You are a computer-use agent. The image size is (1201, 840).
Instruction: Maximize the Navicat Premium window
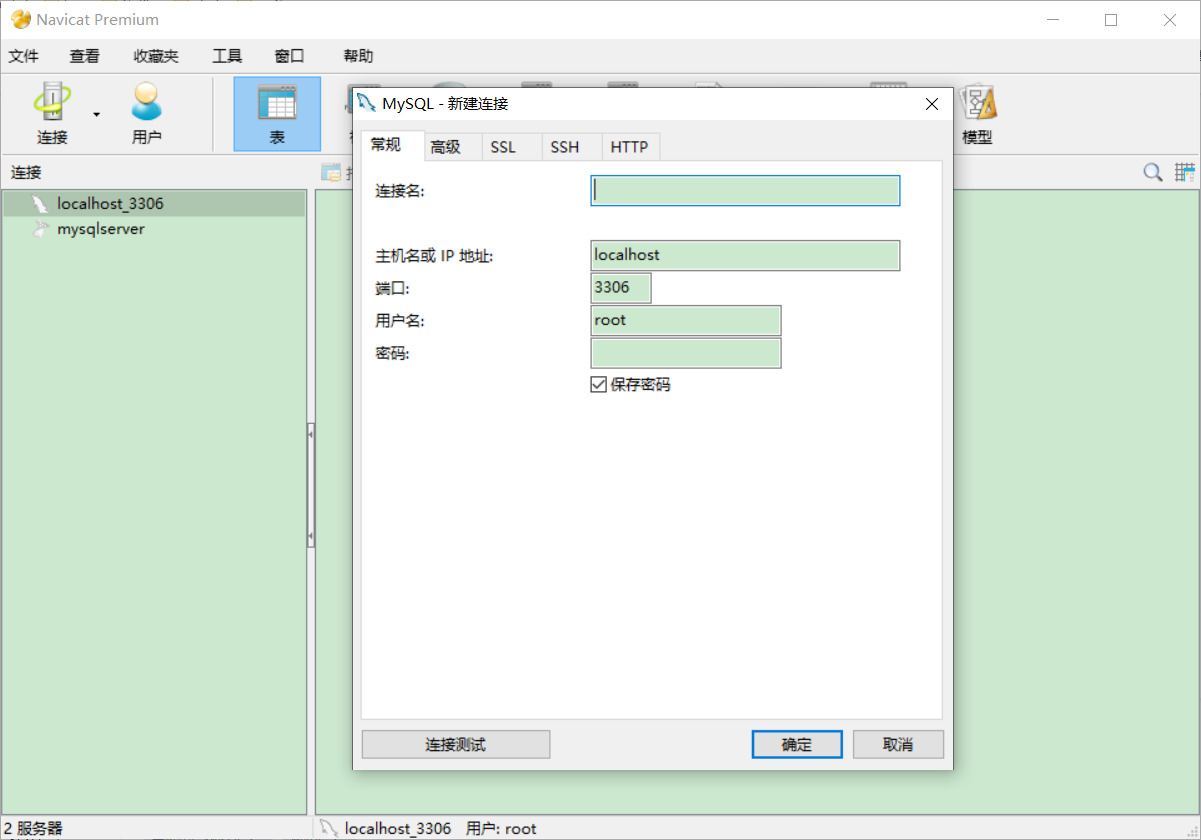pyautogui.click(x=1111, y=20)
